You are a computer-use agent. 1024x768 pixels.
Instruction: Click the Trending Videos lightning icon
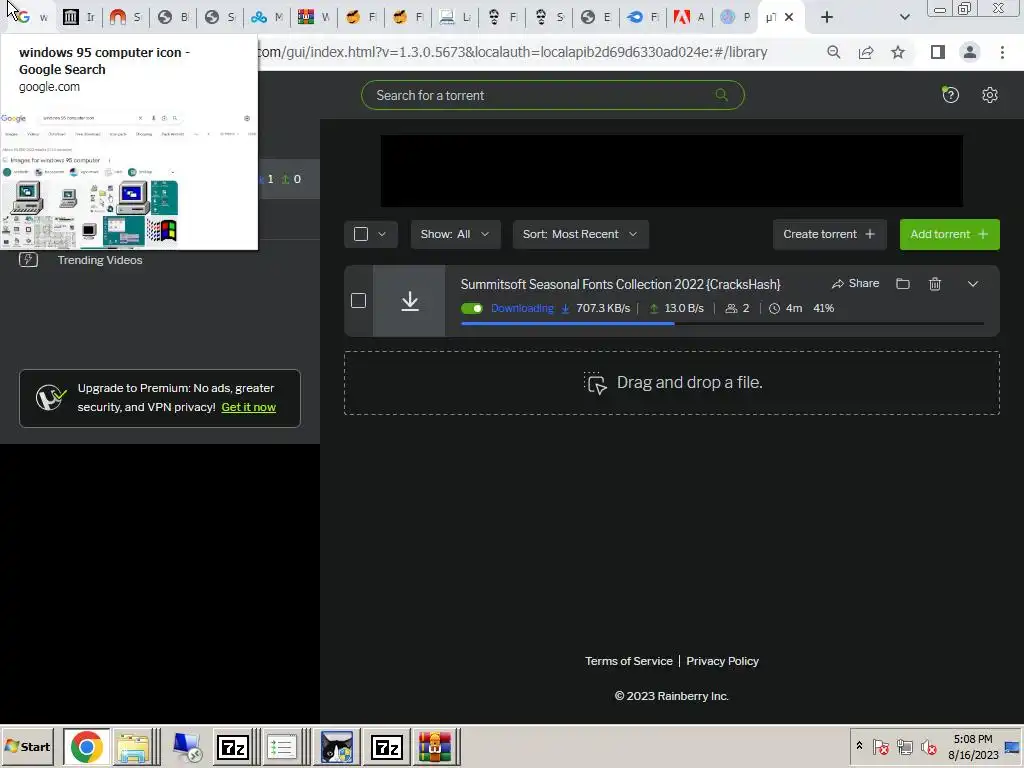28,259
